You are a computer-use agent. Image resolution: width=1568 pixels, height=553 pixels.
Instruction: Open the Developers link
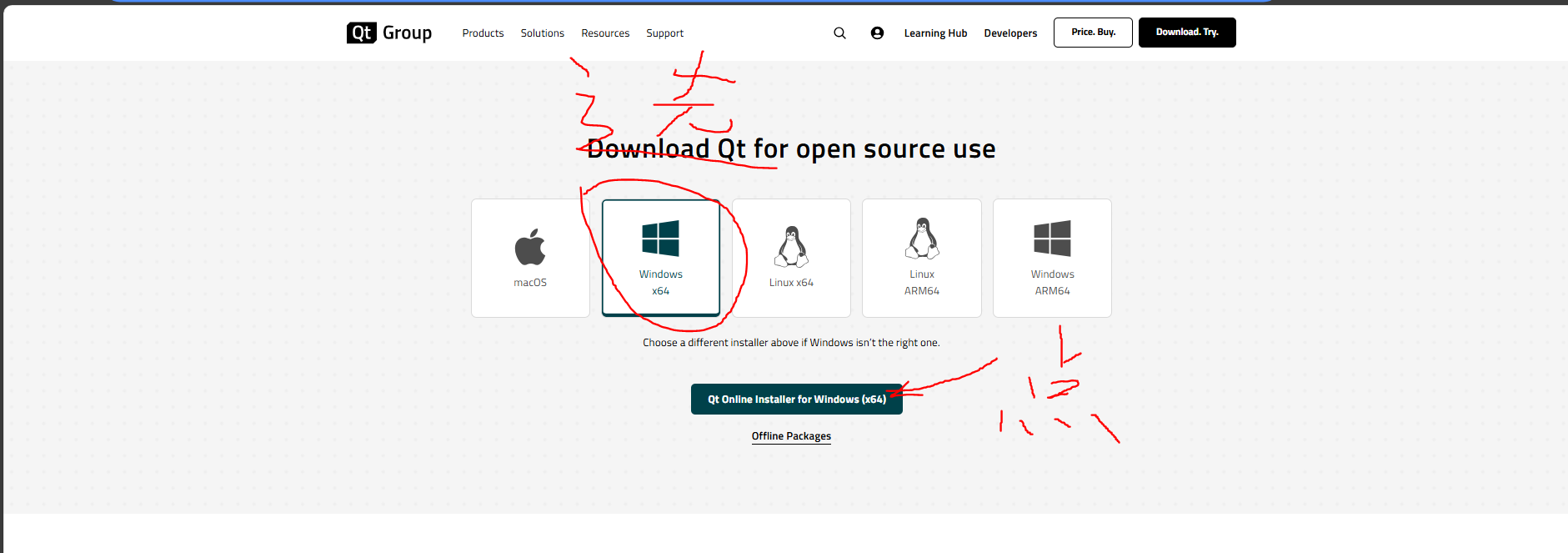[1010, 33]
